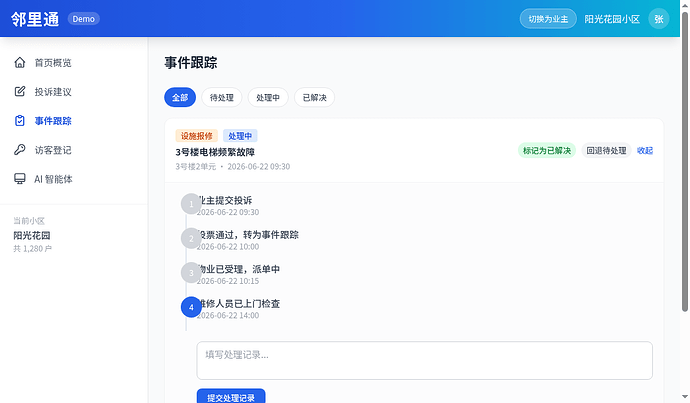Click the 物业已受理，派单中 entry
The image size is (690, 403).
239,269
